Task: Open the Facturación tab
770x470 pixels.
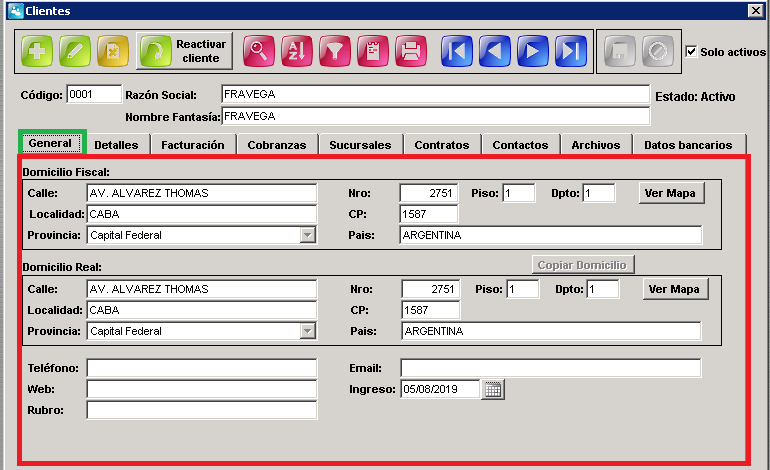Action: coord(192,145)
